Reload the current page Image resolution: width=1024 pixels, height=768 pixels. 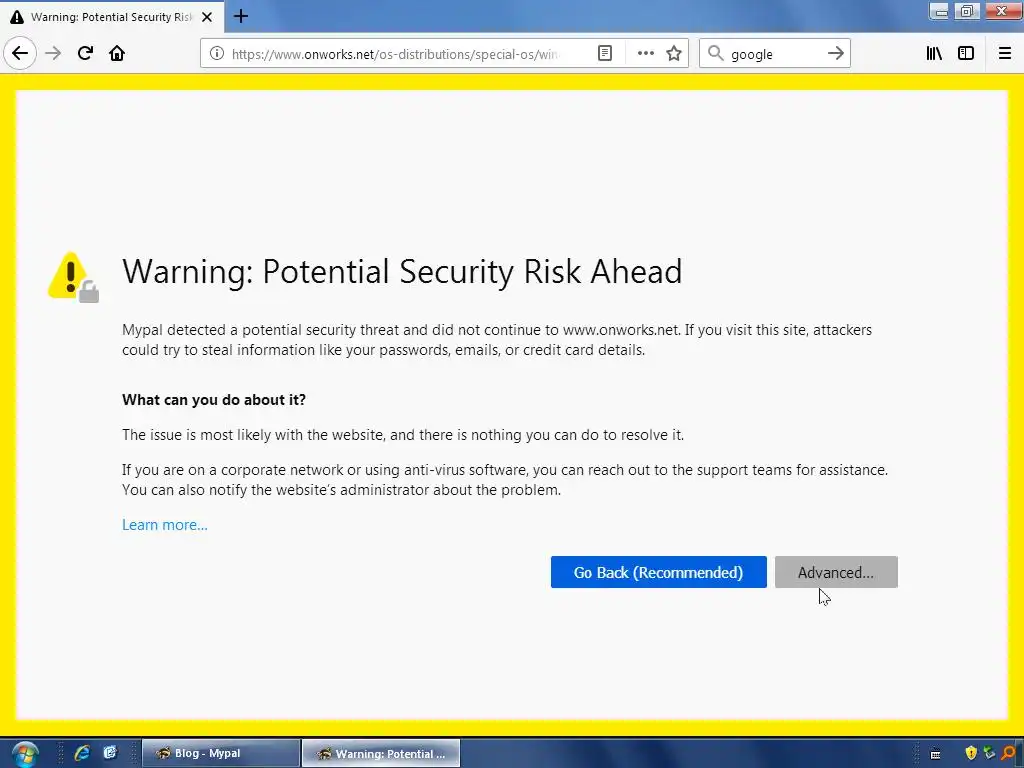85,53
